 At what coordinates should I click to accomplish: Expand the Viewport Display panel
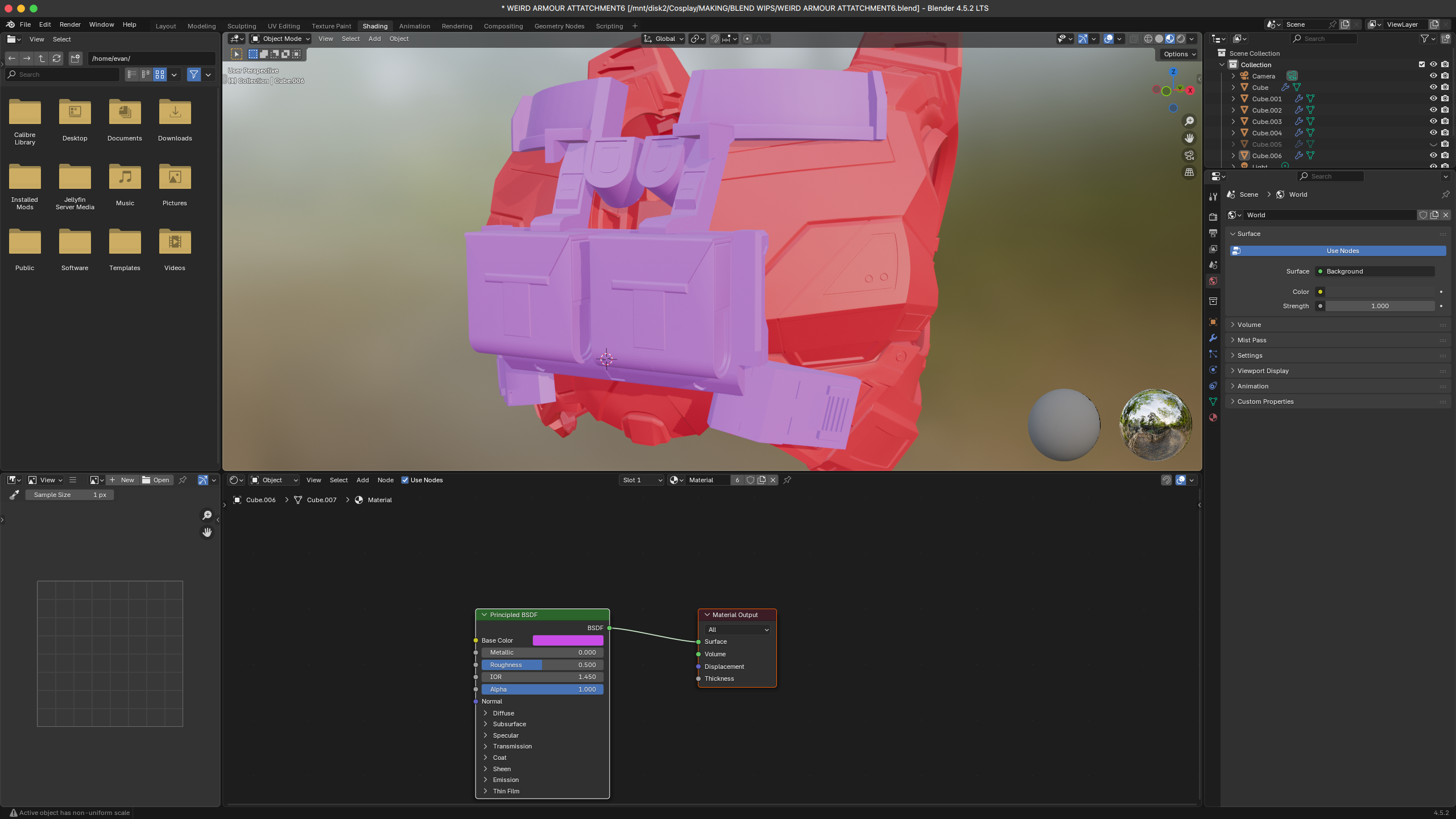point(1263,371)
